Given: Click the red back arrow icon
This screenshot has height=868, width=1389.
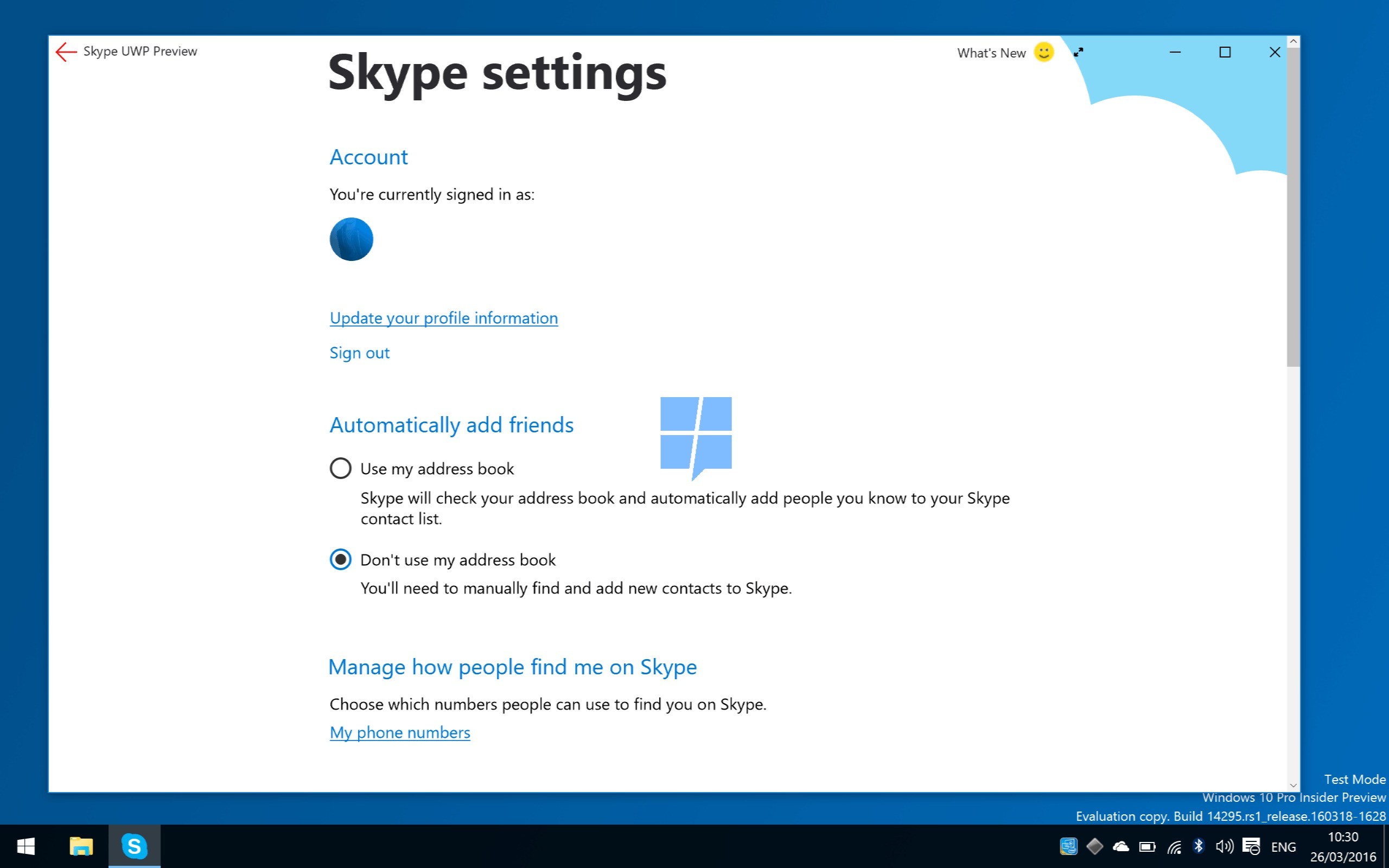Looking at the screenshot, I should 66,52.
